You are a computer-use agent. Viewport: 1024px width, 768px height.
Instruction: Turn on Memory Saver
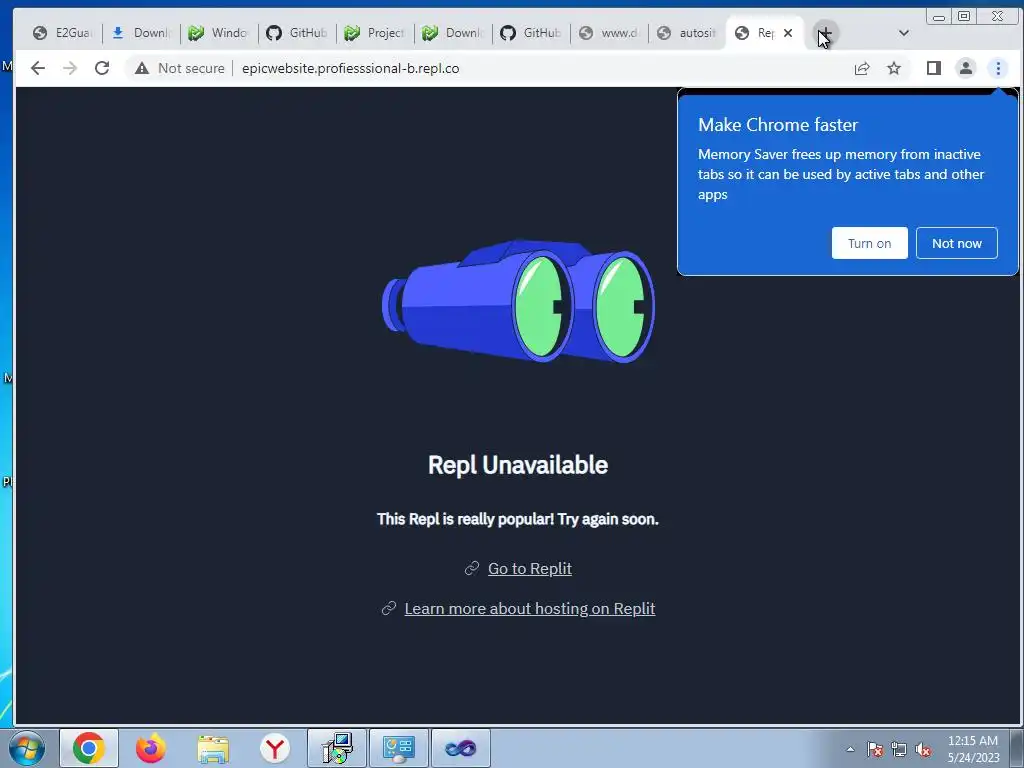(869, 243)
